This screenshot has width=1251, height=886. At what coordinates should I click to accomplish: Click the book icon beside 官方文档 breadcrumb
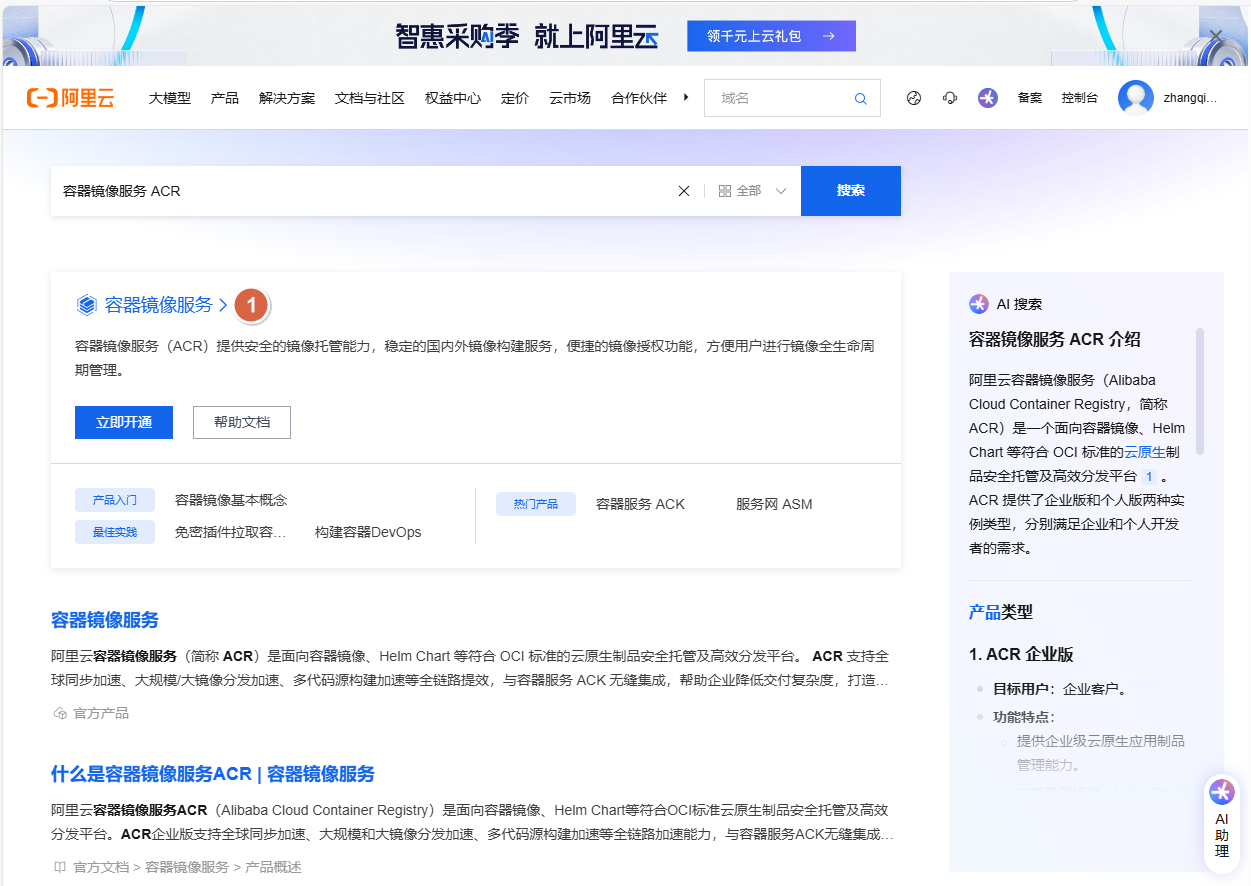(x=59, y=867)
